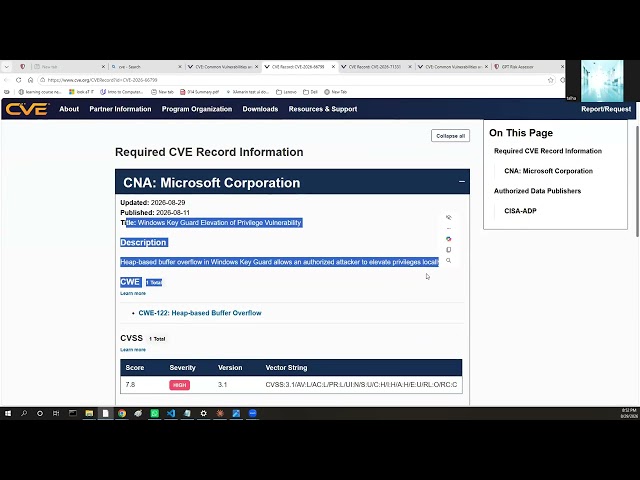Click the CVSS vector string cell
Image resolution: width=640 pixels, height=480 pixels.
click(361, 384)
